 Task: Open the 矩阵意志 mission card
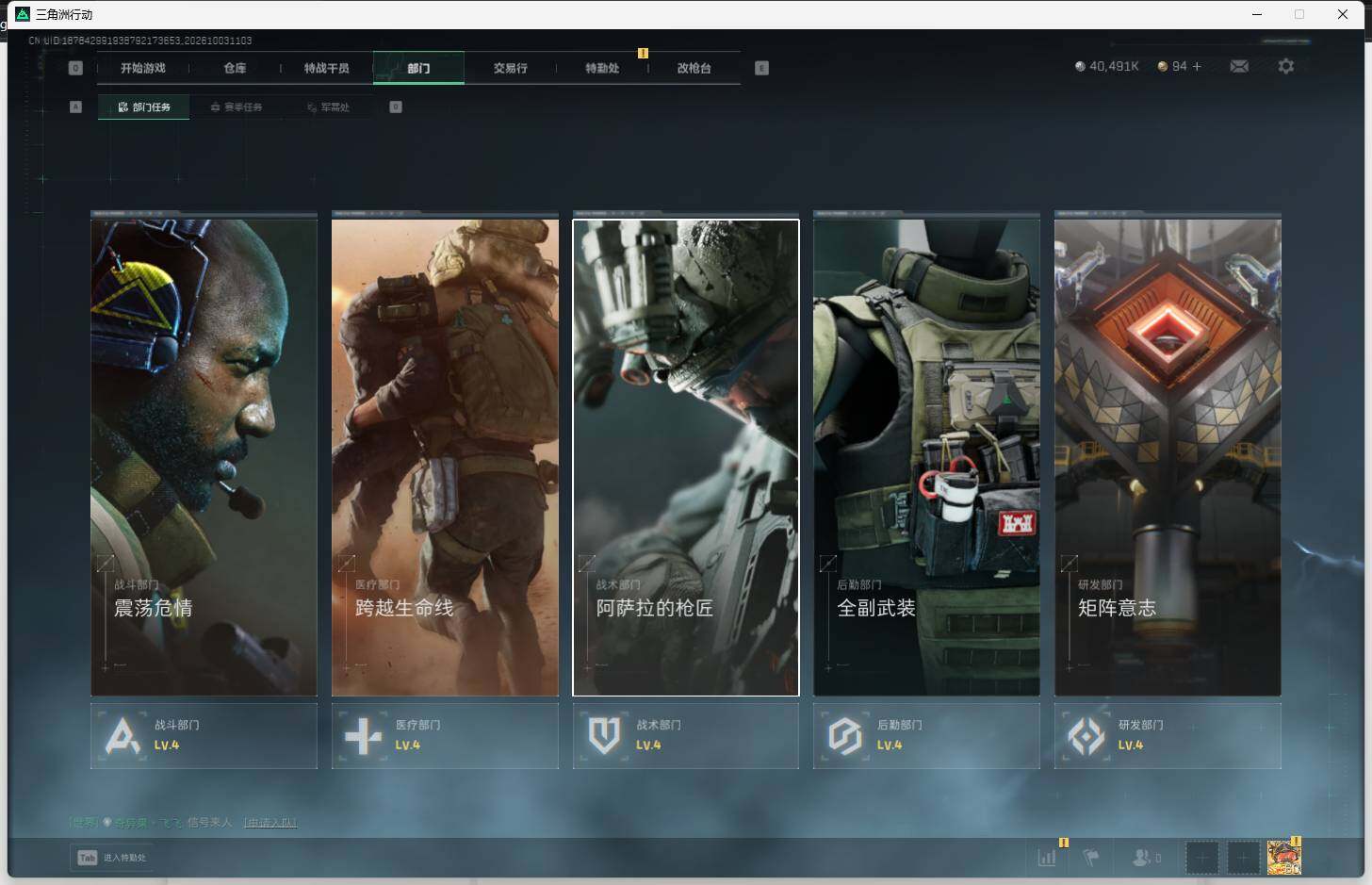point(1168,457)
